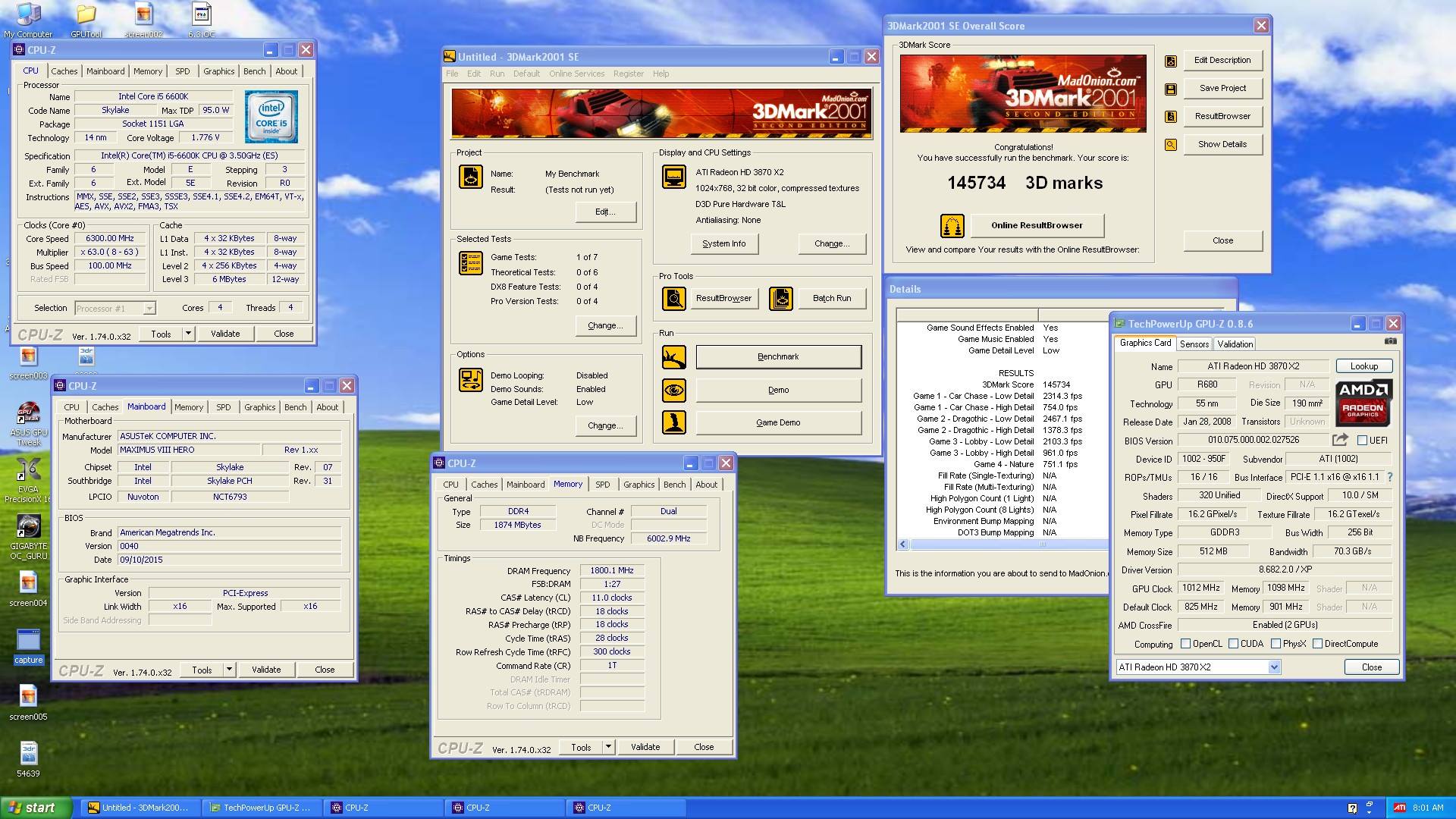This screenshot has height=819, width=1456.
Task: Click the Online ResultBrowser button
Action: 1037,225
